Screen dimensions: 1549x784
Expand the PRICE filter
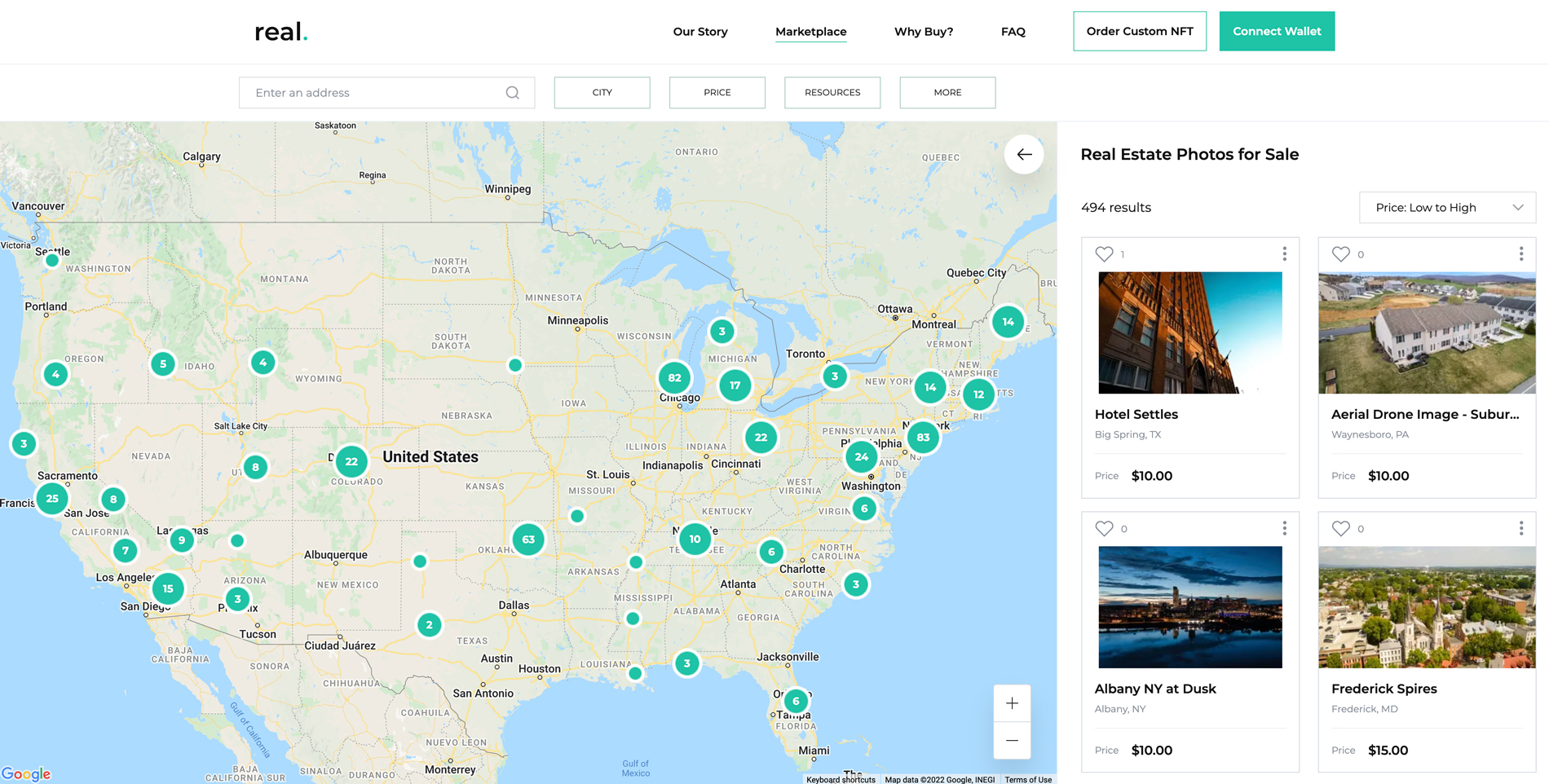(717, 93)
